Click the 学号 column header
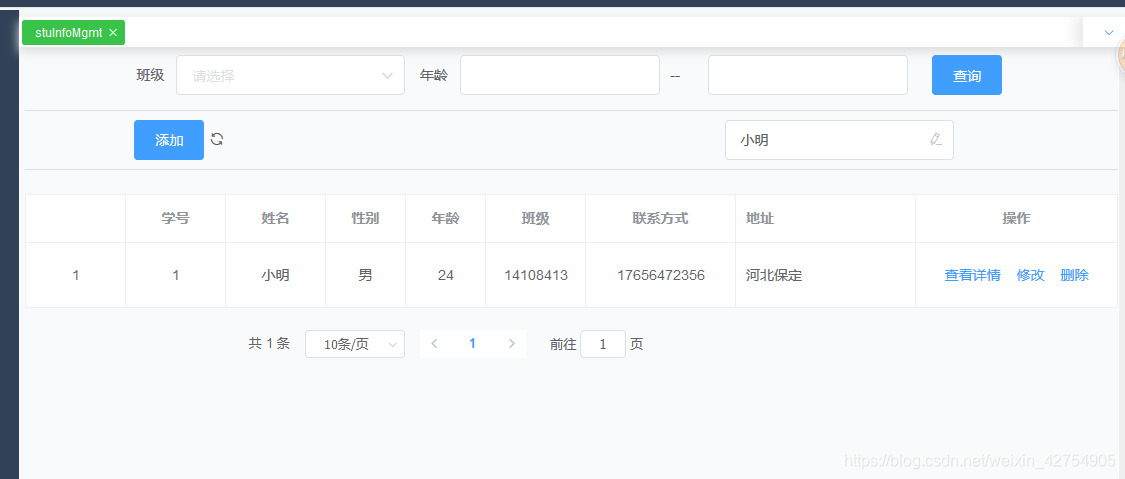Image resolution: width=1125 pixels, height=479 pixels. click(176, 219)
